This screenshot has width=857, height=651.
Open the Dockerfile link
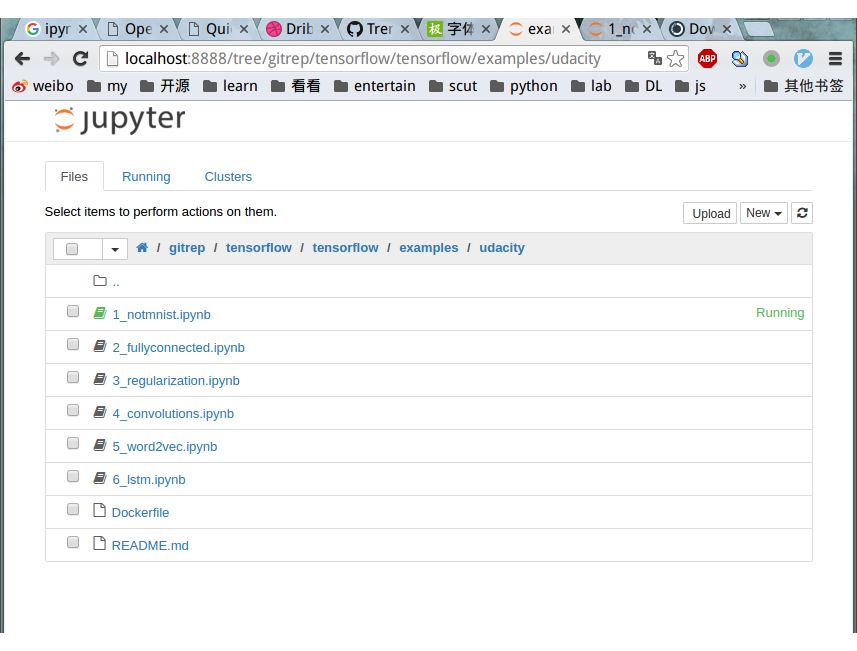coord(140,513)
